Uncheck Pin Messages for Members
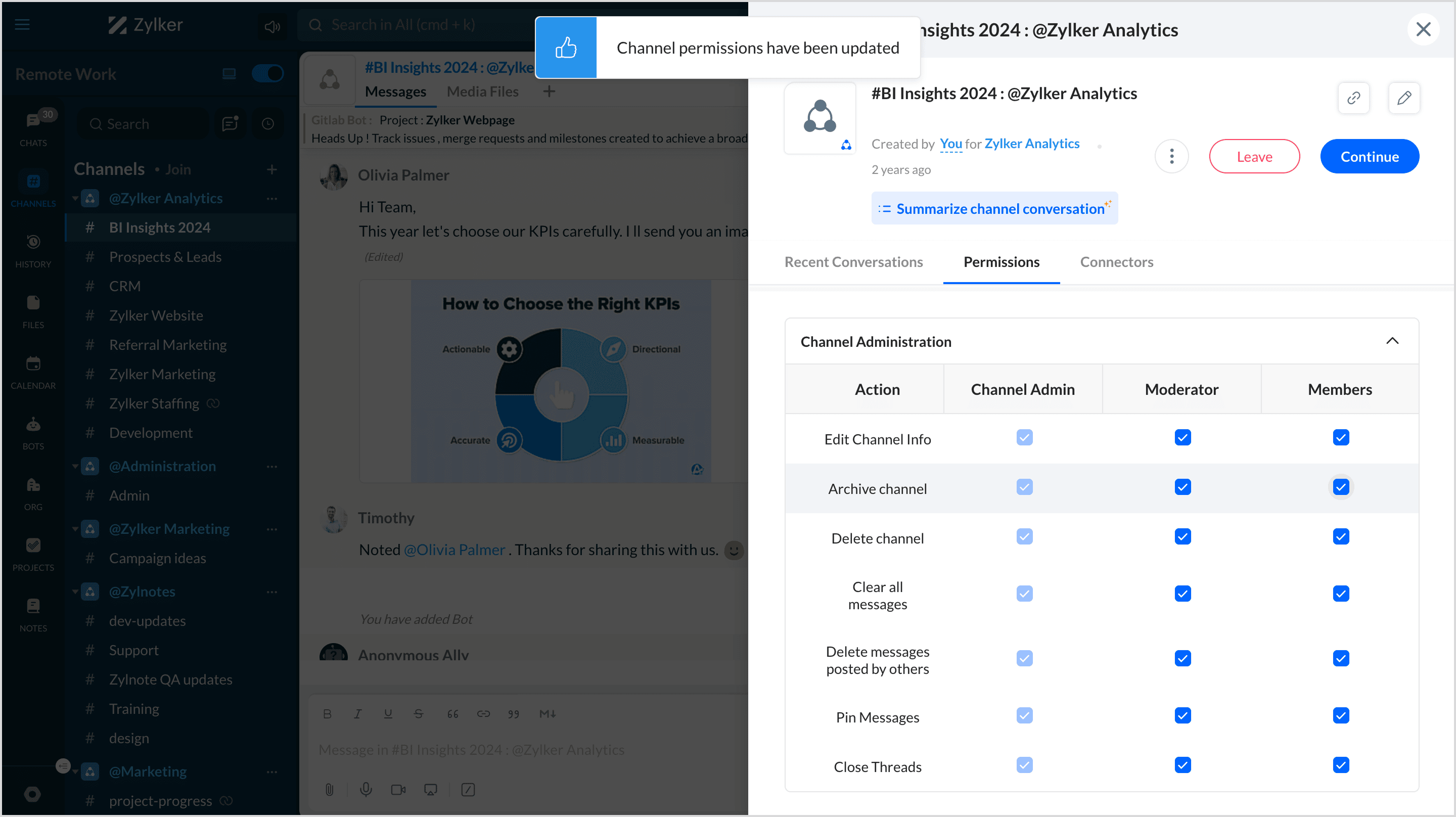Viewport: 1456px width, 817px height. 1340,716
